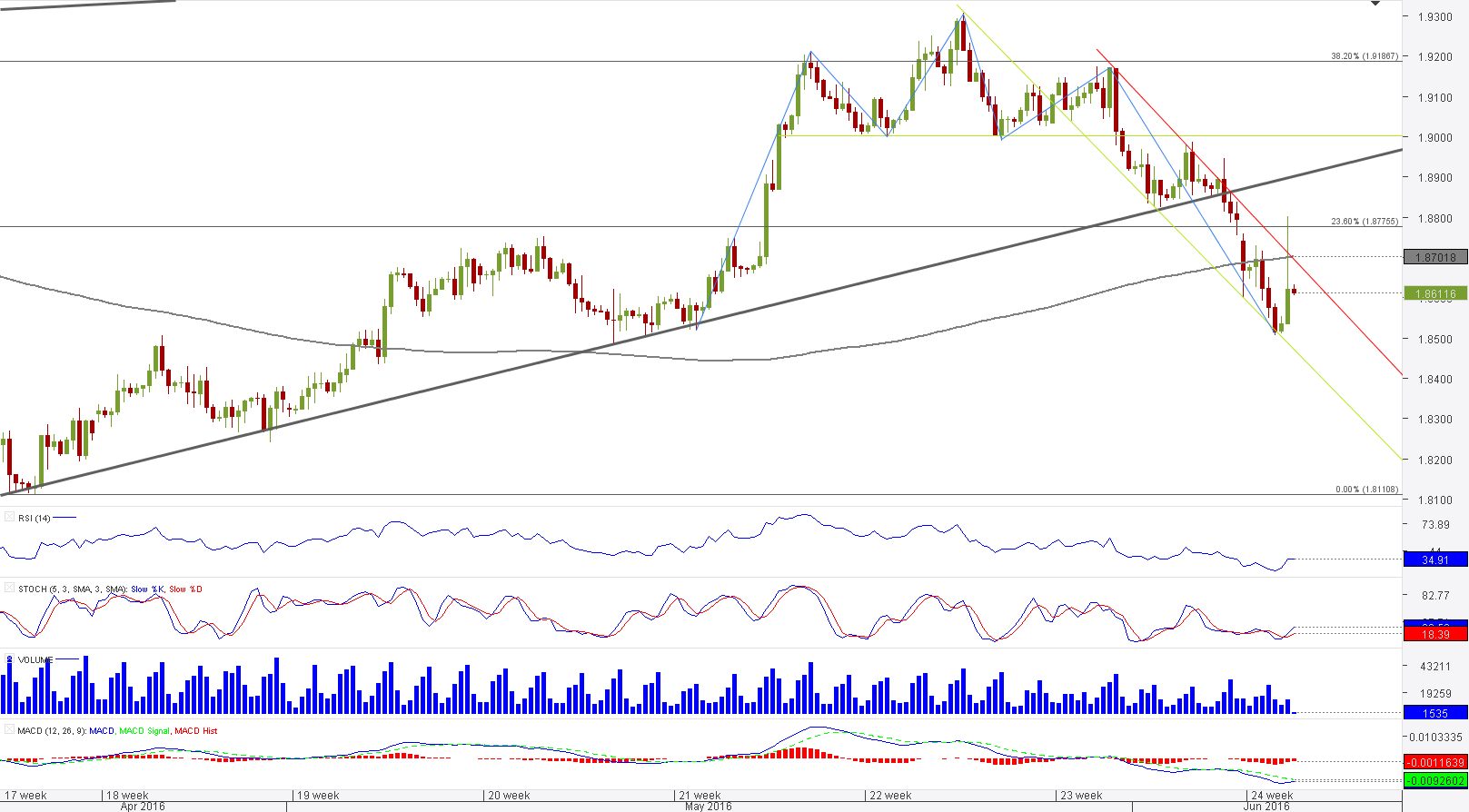Select the 23.60% (1.87755) Fibonacci label

[x=1365, y=222]
